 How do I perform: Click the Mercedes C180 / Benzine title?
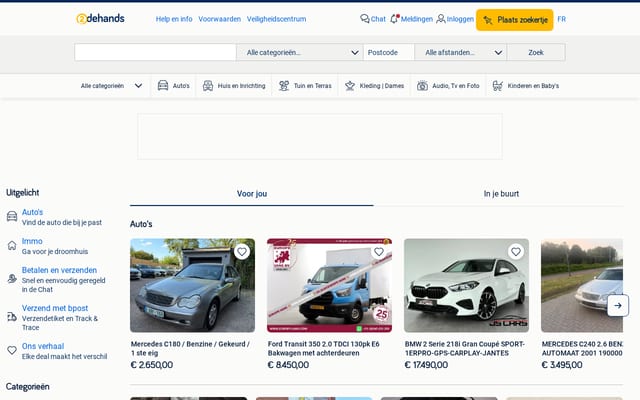(x=190, y=349)
